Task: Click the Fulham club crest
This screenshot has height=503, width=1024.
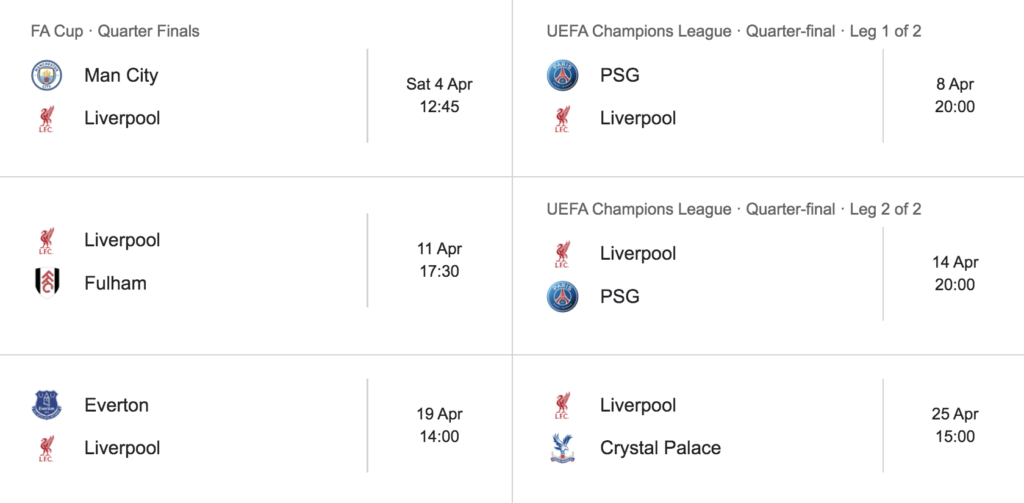Action: pyautogui.click(x=46, y=283)
